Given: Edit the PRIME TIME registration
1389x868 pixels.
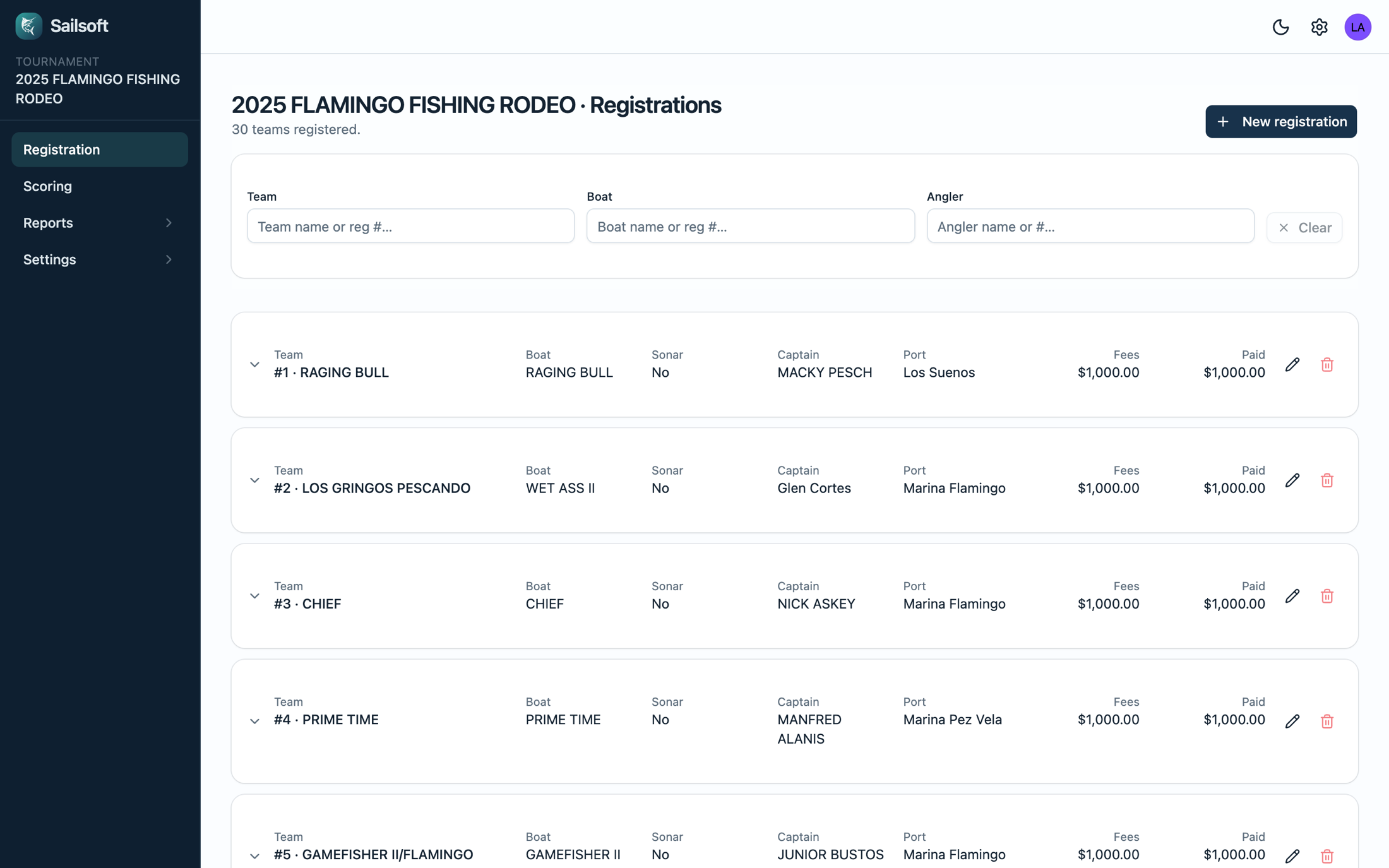Looking at the screenshot, I should tap(1292, 721).
